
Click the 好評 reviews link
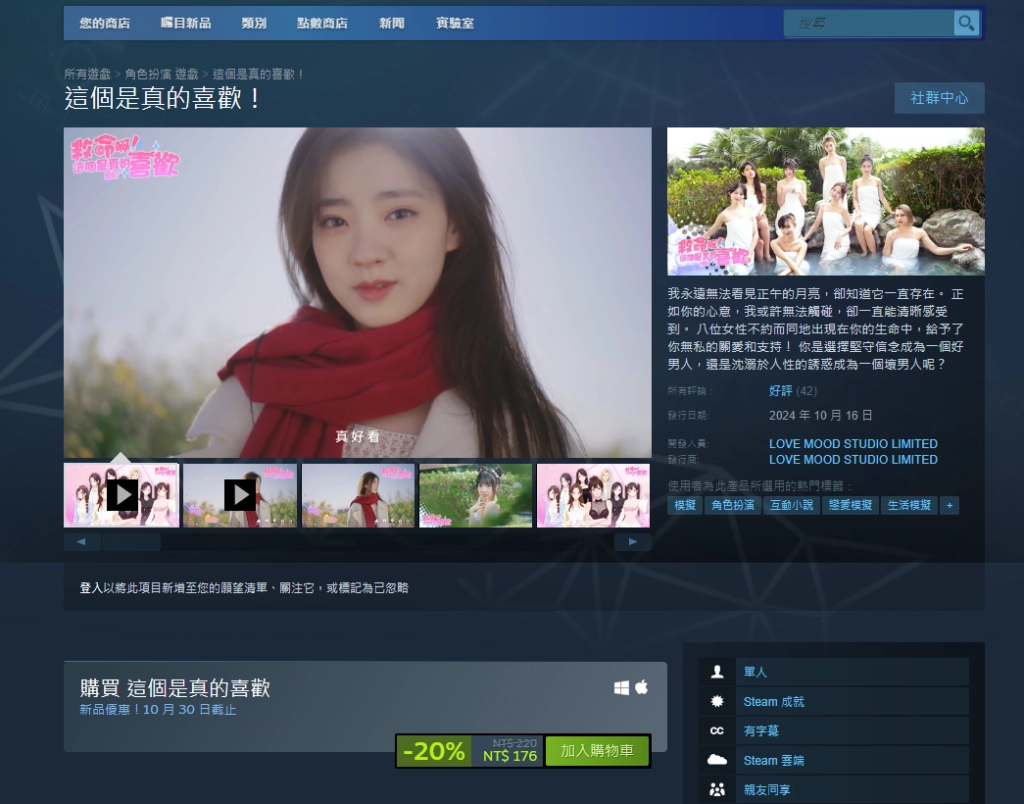(x=780, y=390)
